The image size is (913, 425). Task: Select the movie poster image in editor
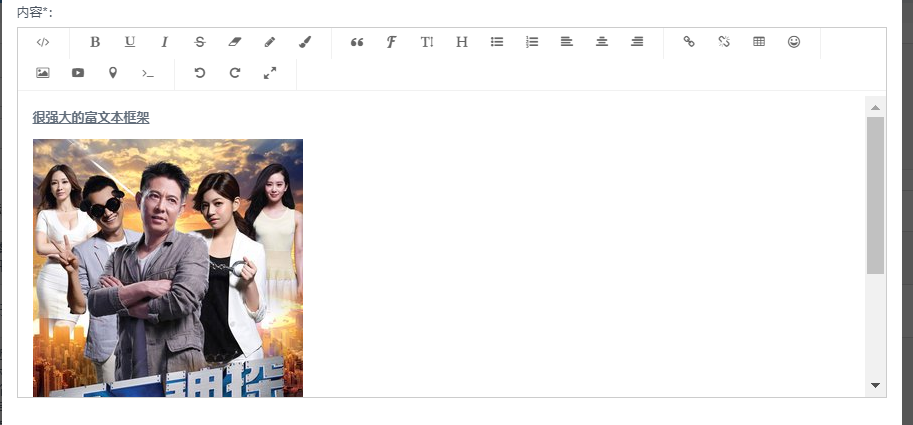coord(168,268)
